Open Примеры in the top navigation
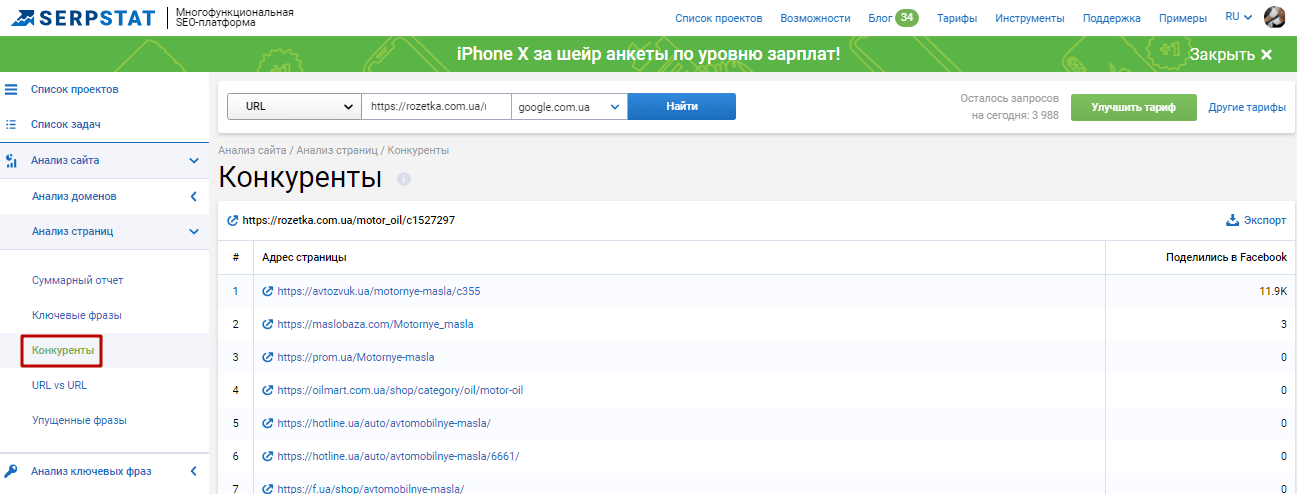 (1183, 18)
